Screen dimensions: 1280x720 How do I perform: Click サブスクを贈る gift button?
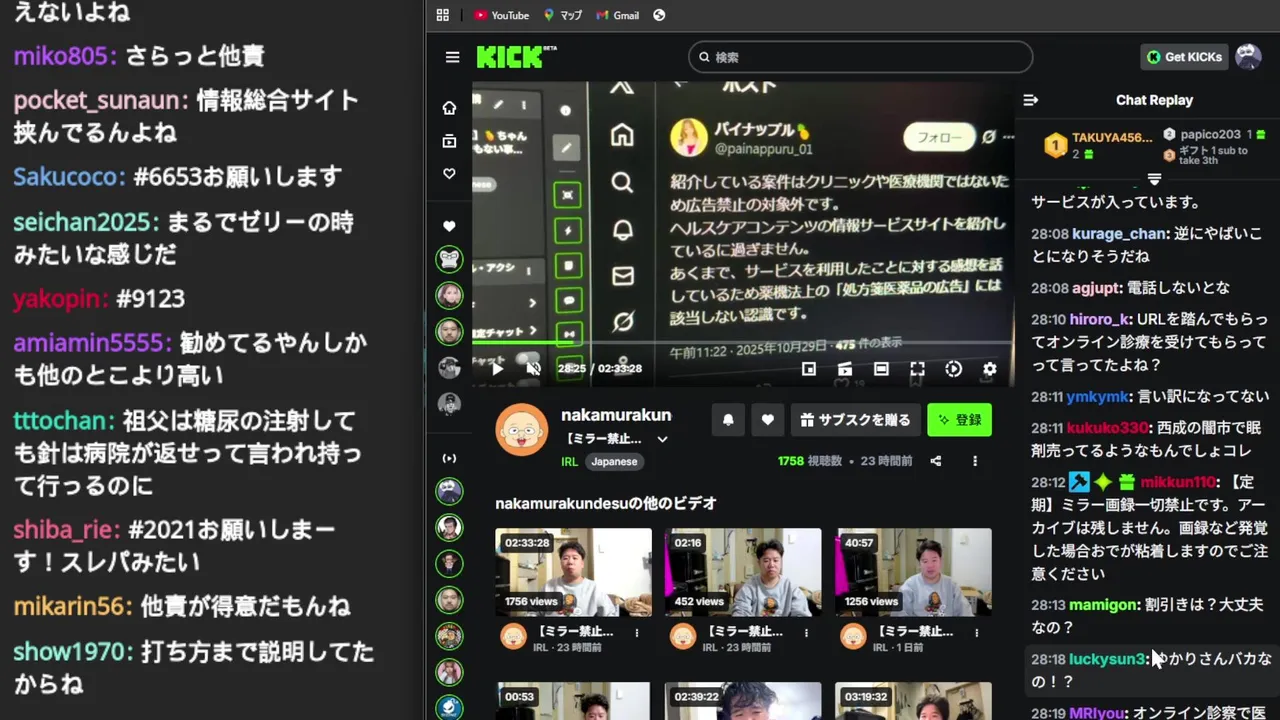click(x=855, y=420)
